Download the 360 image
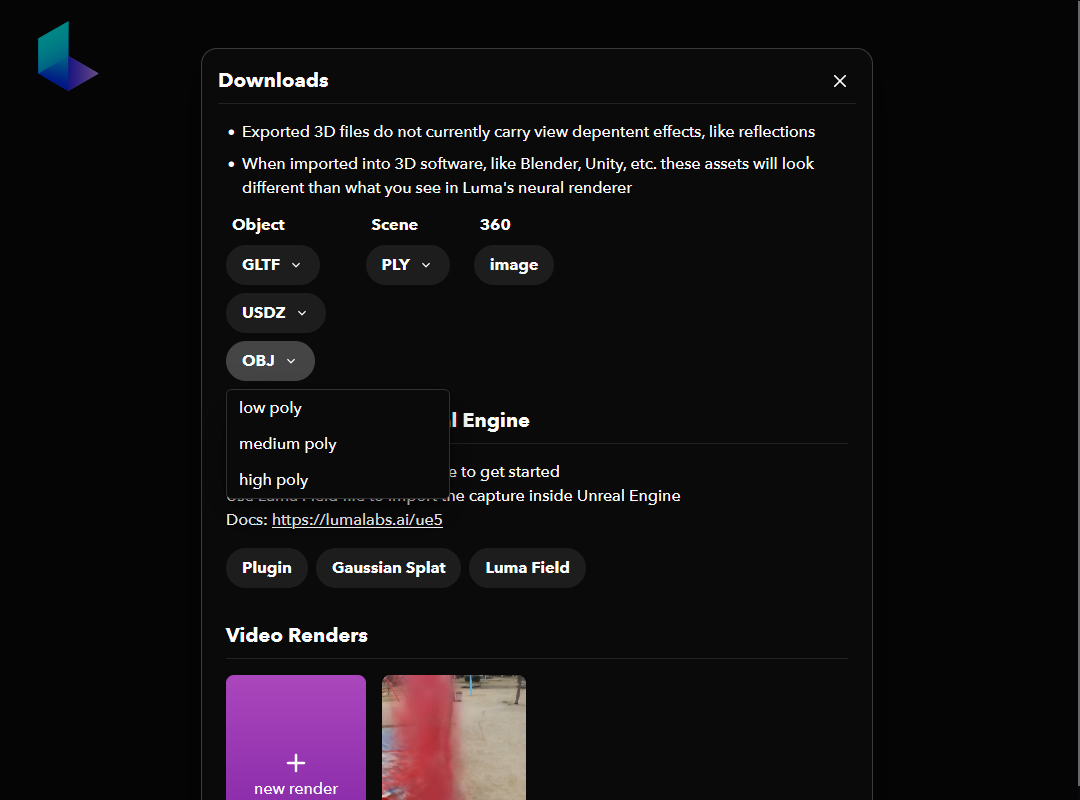 (x=514, y=265)
